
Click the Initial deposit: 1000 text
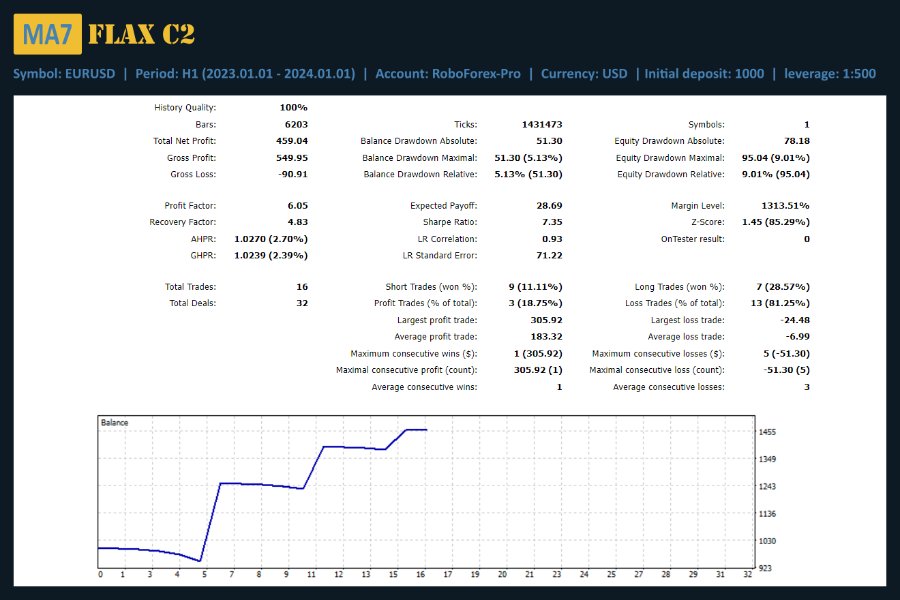point(704,73)
